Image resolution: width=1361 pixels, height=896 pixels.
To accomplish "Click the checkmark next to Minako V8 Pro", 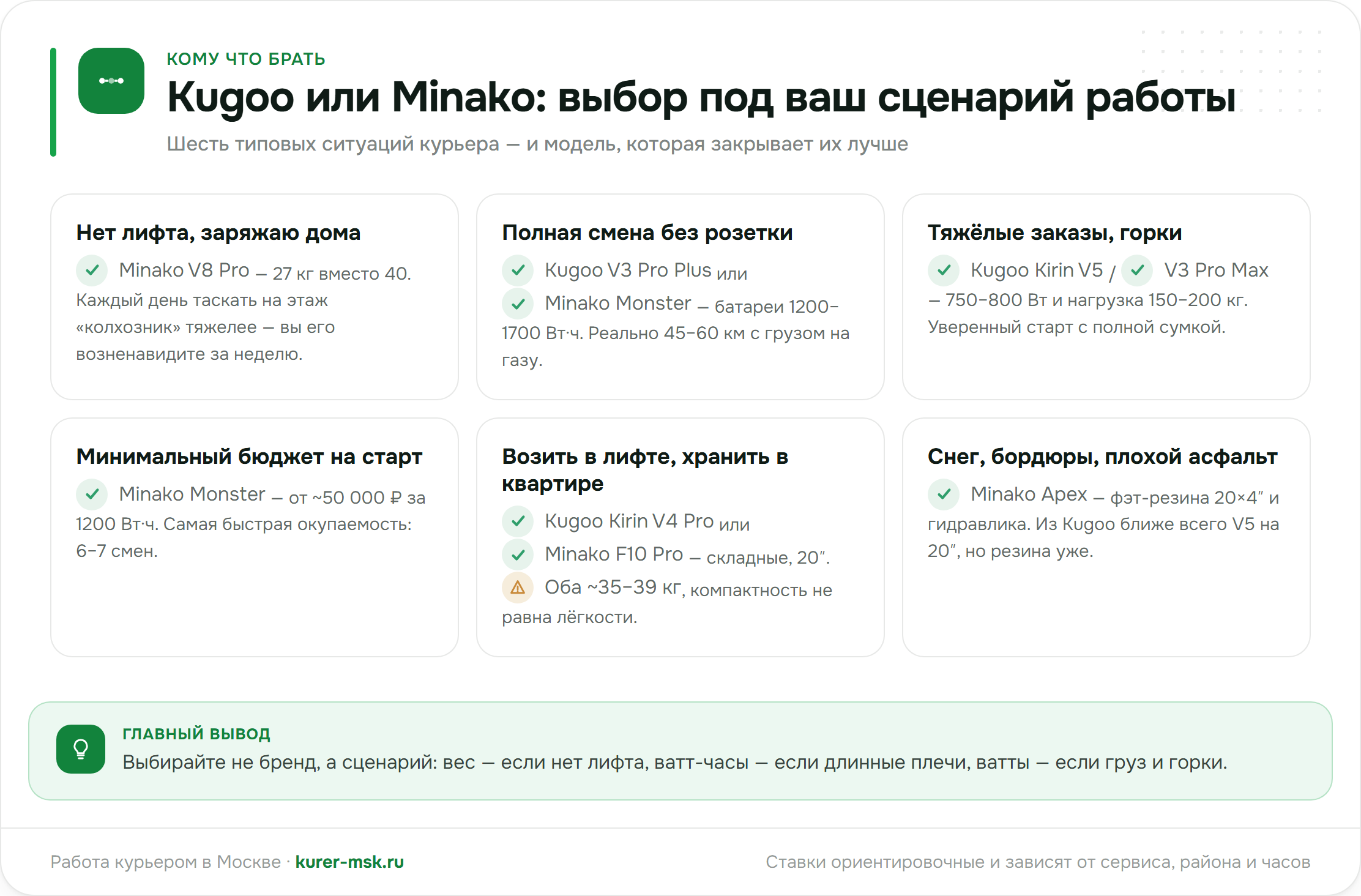I will click(x=92, y=270).
